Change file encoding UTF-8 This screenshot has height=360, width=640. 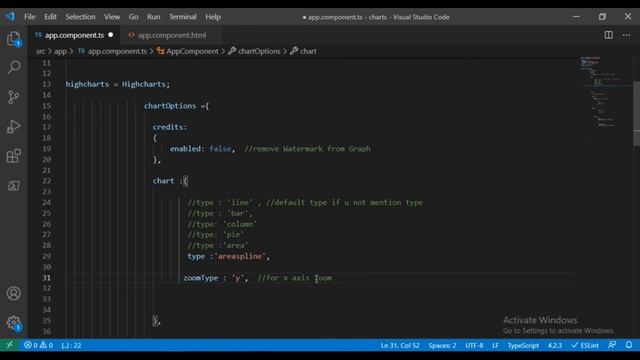(474, 345)
